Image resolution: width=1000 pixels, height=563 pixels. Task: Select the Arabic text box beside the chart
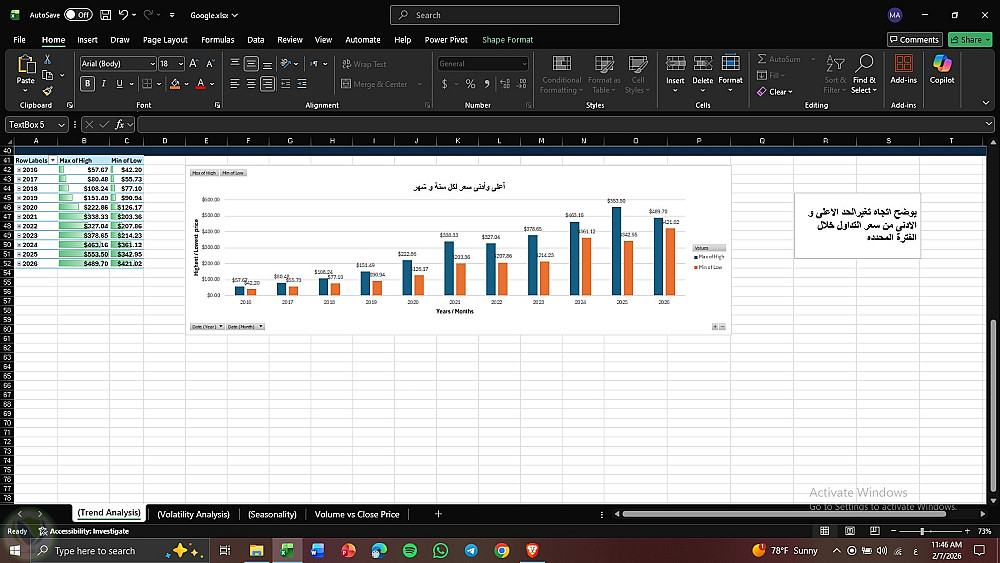point(857,225)
